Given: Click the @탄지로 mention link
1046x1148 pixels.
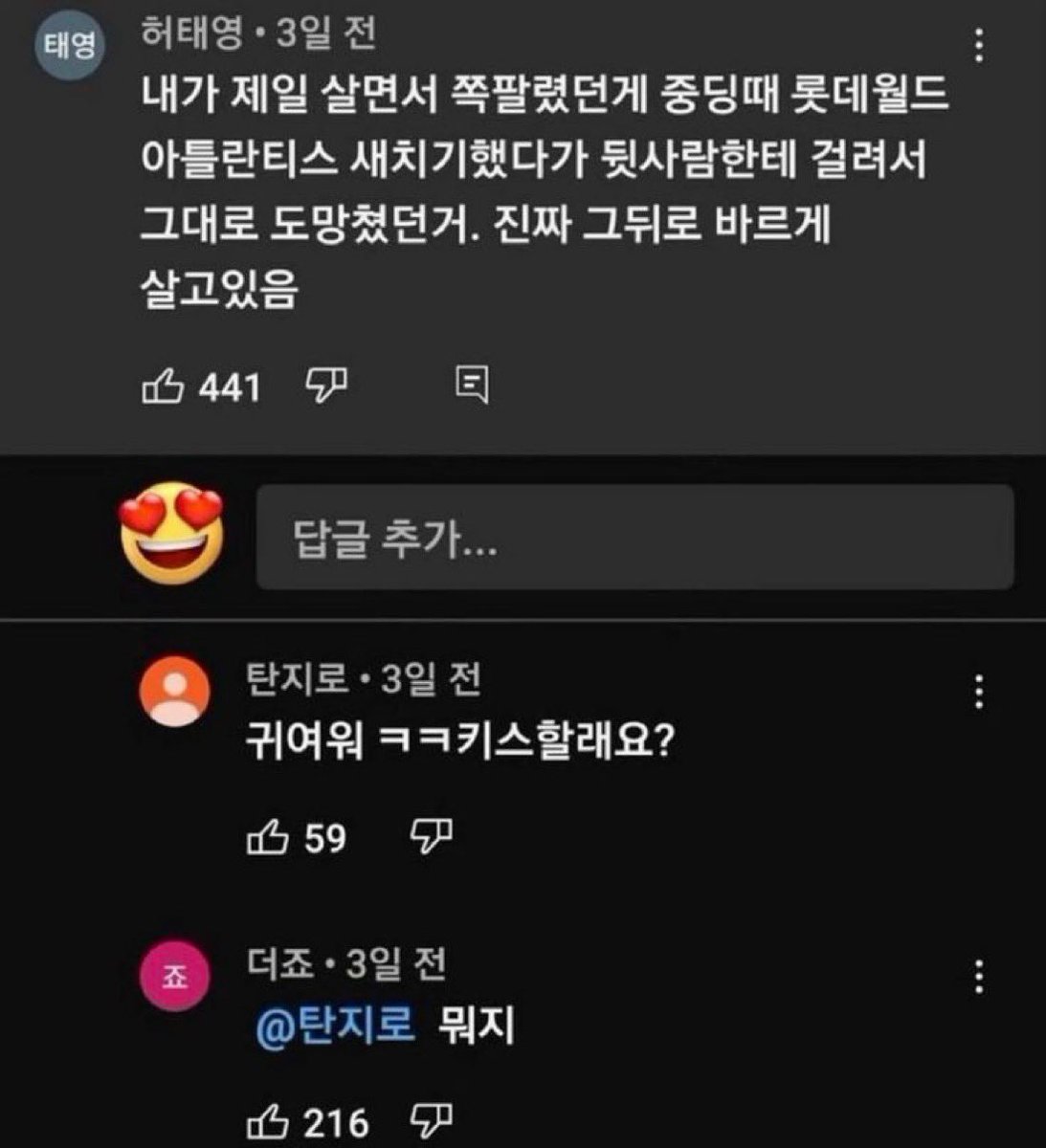Looking at the screenshot, I should 335,1027.
